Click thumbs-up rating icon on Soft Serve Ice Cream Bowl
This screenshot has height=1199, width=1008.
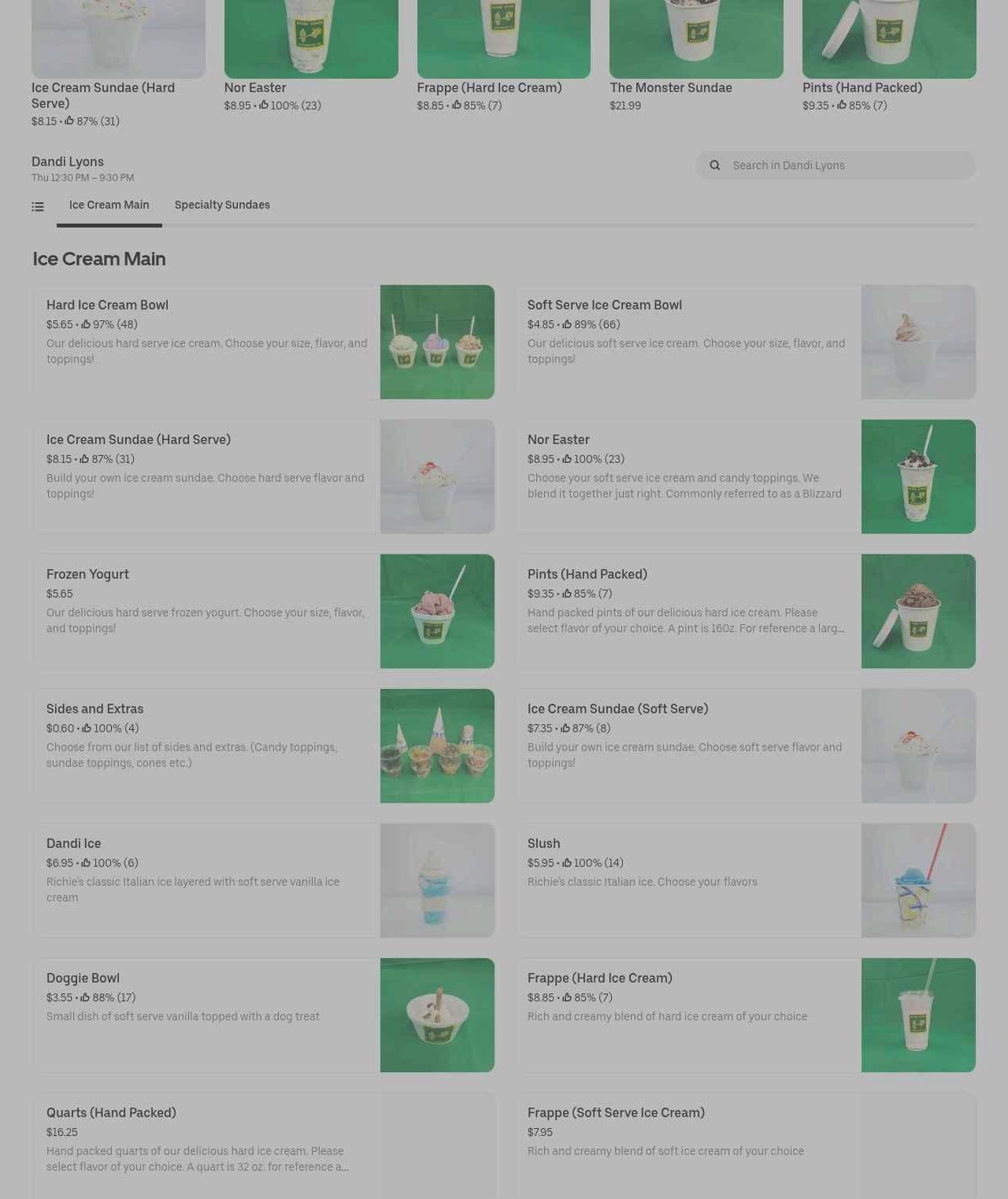coord(567,324)
